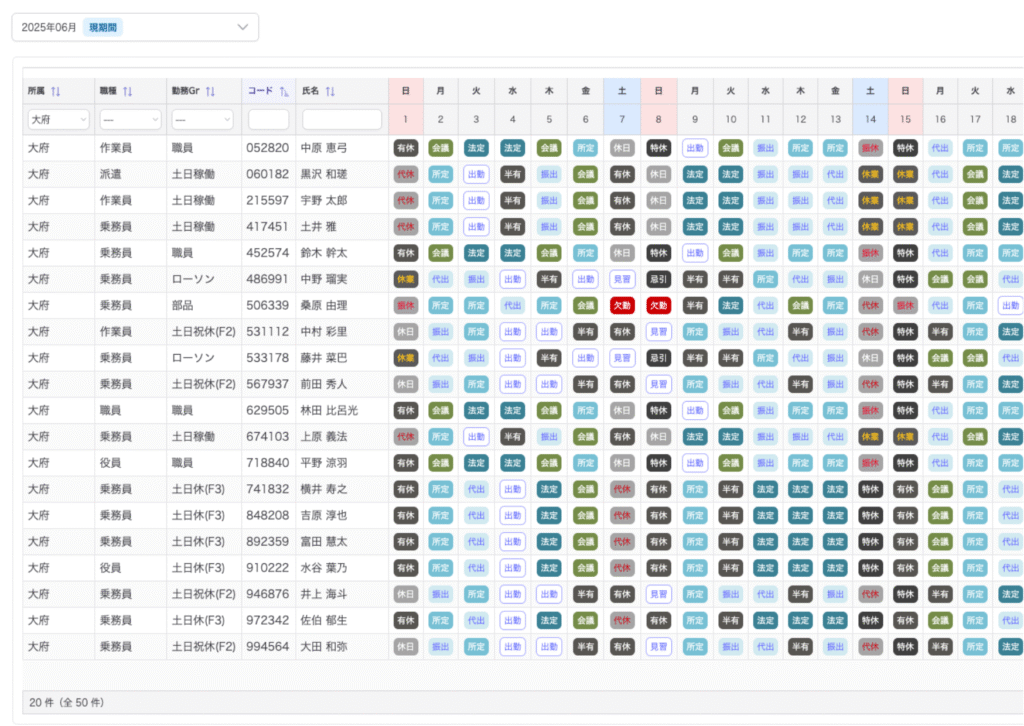This screenshot has height=726, width=1024.
Task: Toggle the コード column sort icon
Action: (284, 92)
